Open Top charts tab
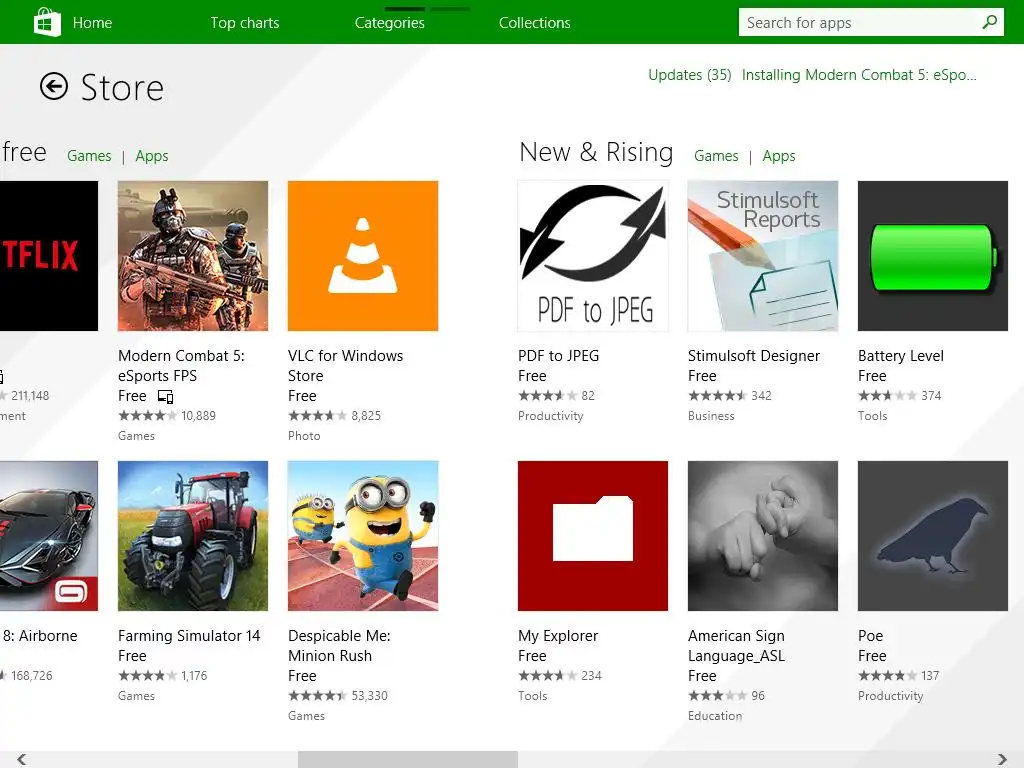 [245, 23]
